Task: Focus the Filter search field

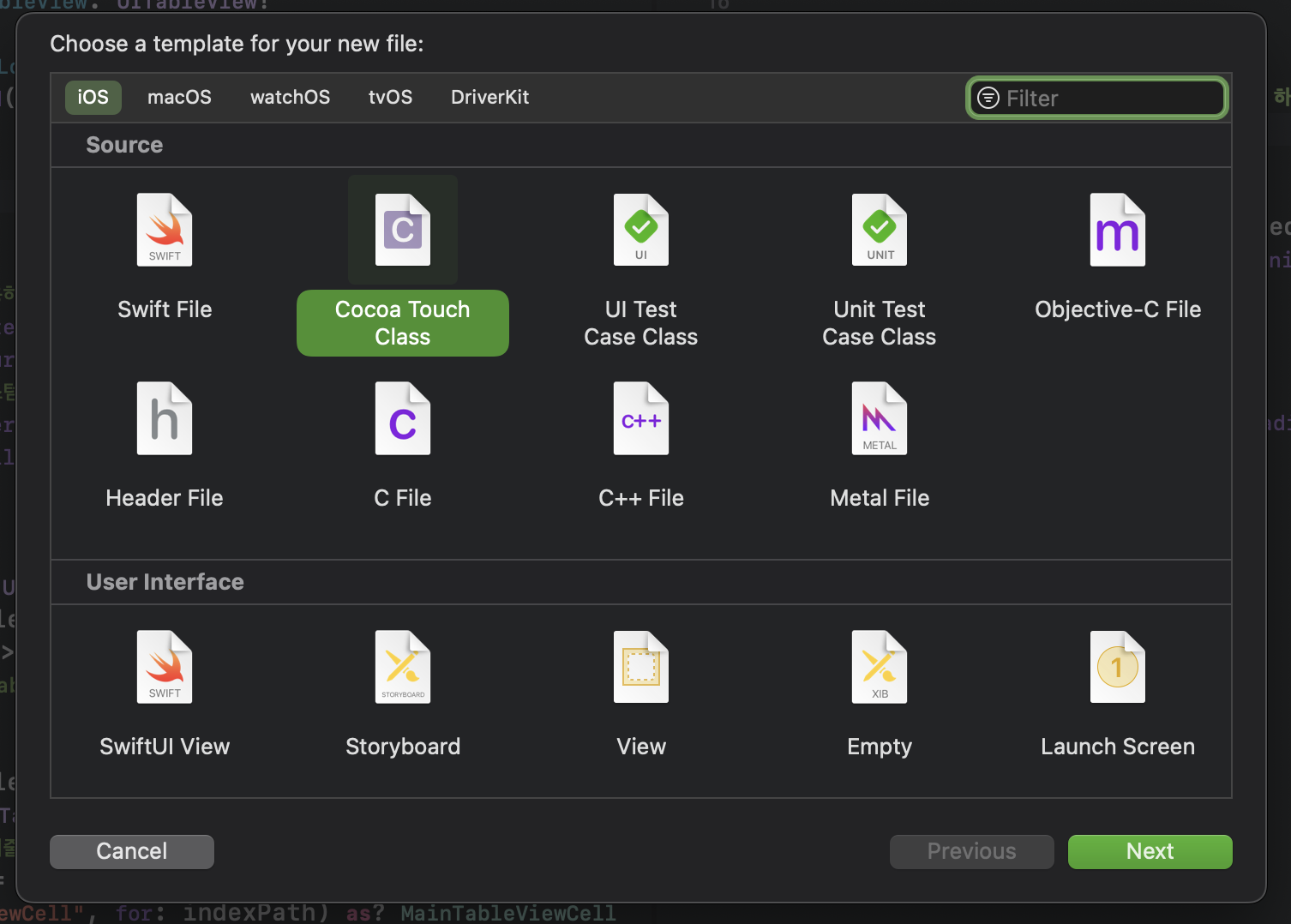Action: pyautogui.click(x=1097, y=98)
